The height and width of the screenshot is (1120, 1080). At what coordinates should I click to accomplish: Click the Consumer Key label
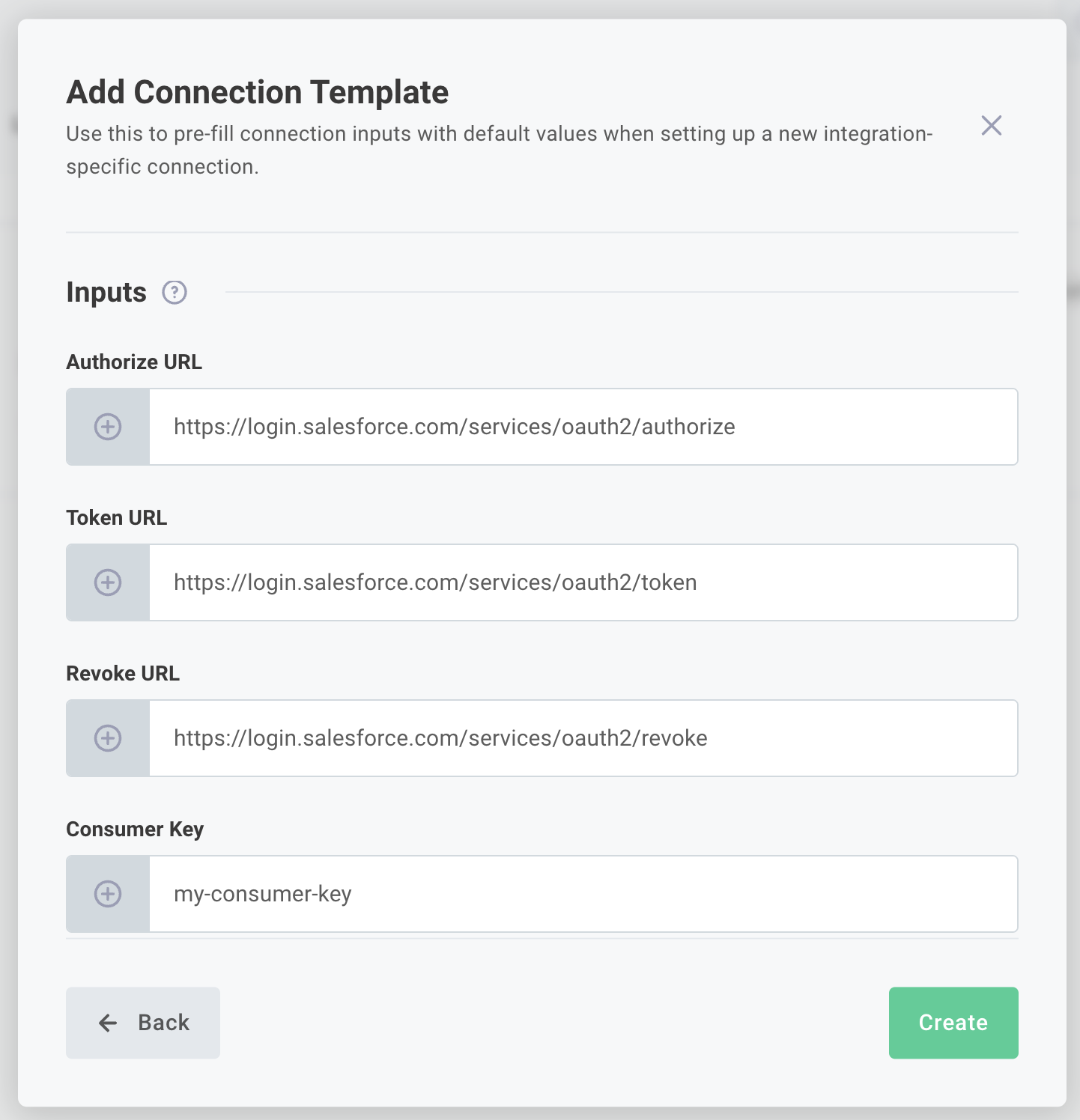[x=135, y=829]
